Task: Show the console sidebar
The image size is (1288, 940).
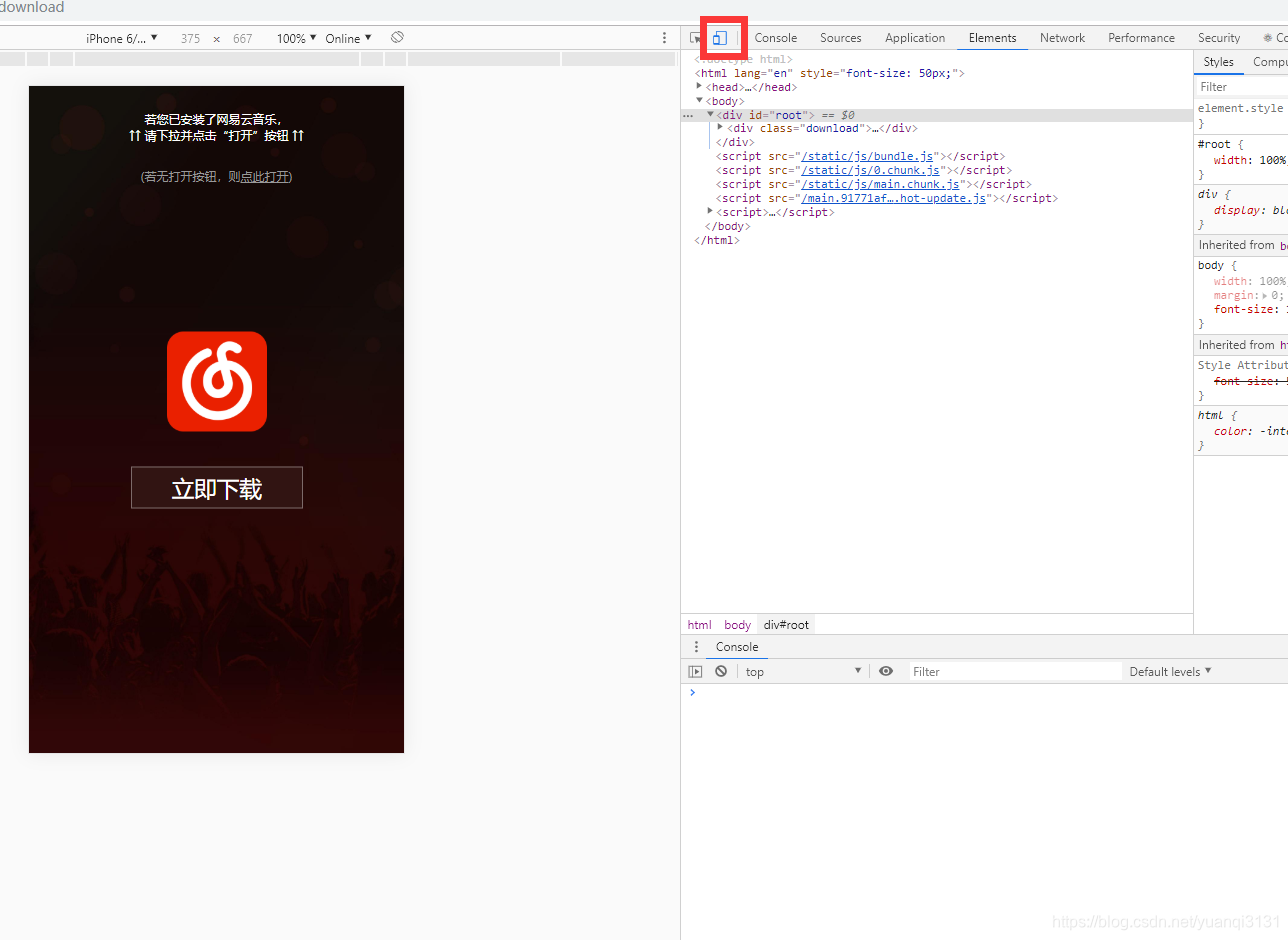Action: point(695,671)
